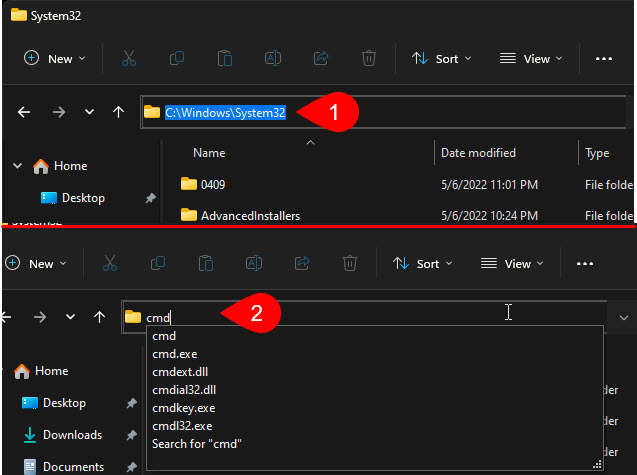Open recent locations chevron in upper window
Viewport: 637px width, 475px height.
(x=89, y=112)
